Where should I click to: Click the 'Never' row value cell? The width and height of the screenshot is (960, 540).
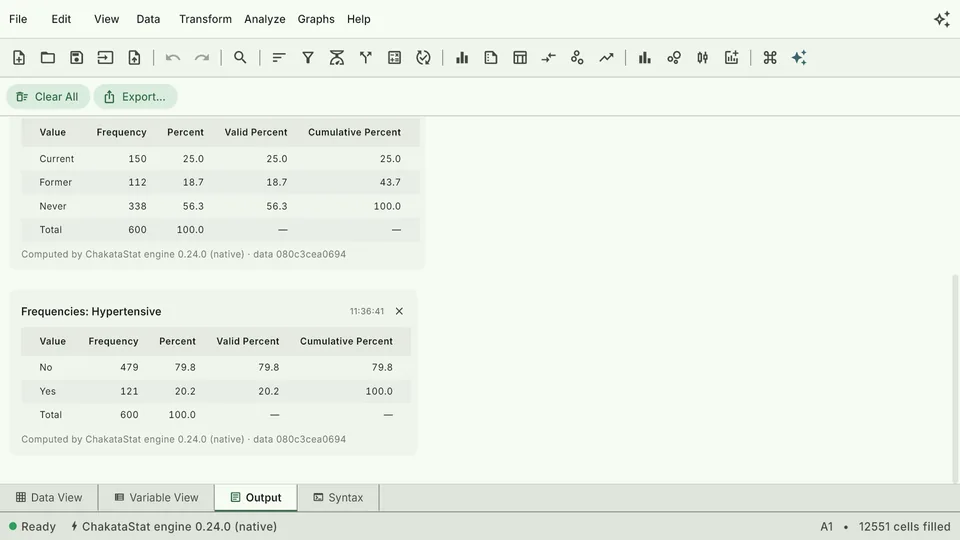coord(53,206)
